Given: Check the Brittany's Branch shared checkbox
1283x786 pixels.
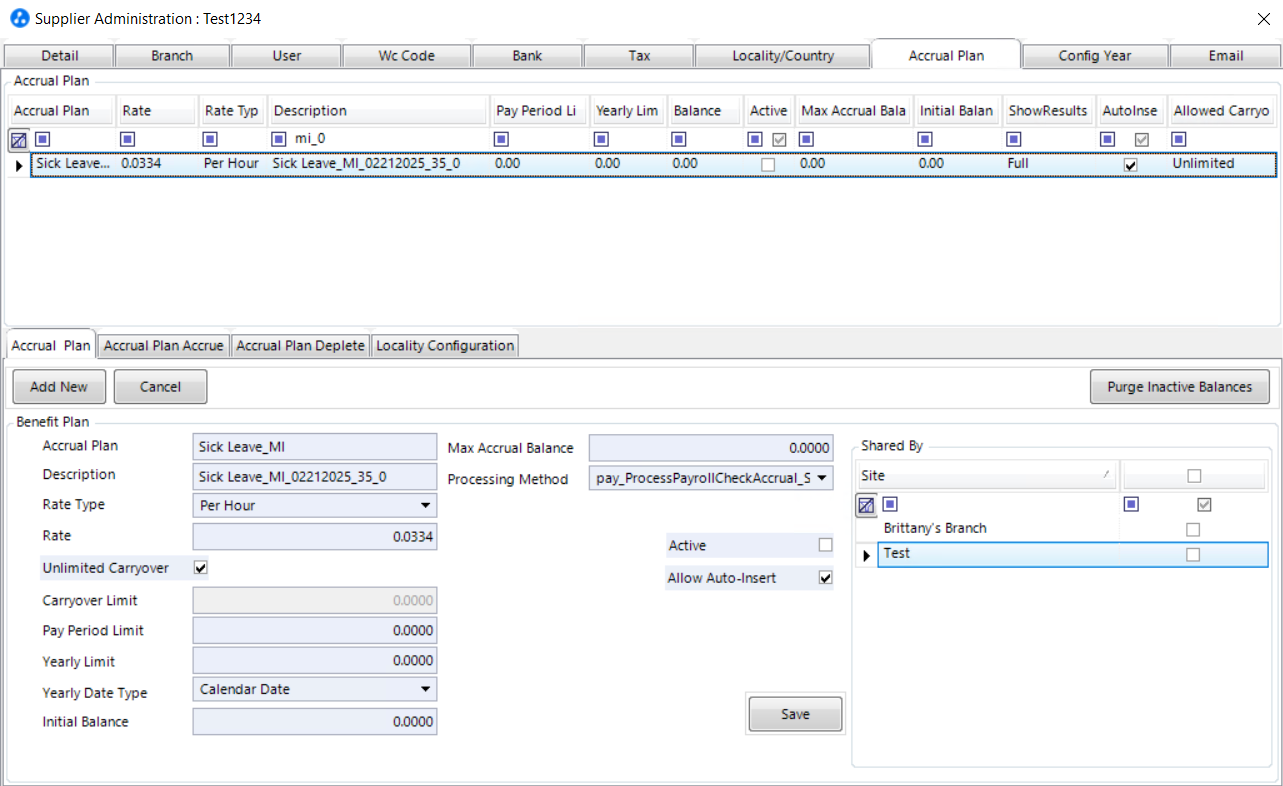Looking at the screenshot, I should (1192, 529).
